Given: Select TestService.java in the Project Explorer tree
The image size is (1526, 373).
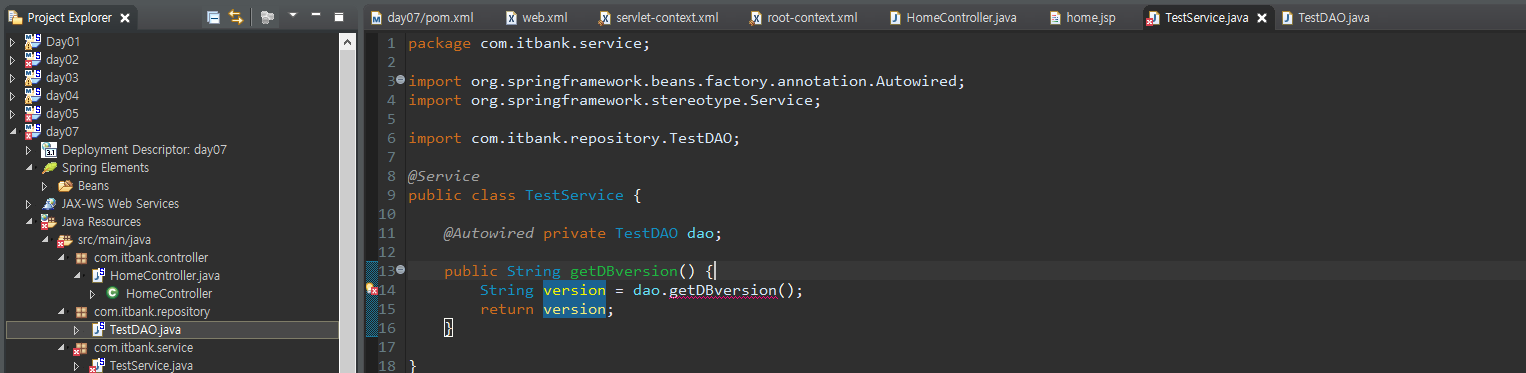Looking at the screenshot, I should point(151,366).
